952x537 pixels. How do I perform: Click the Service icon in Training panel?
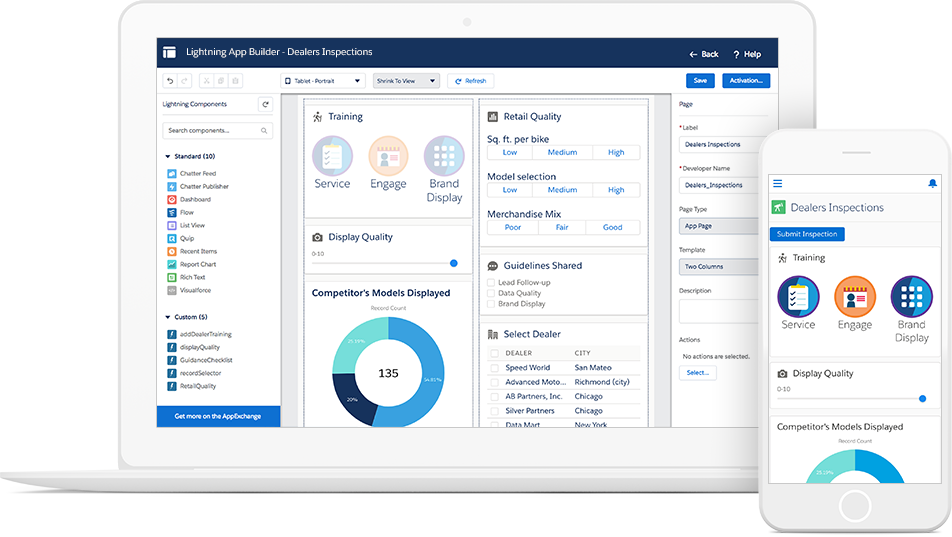332,157
